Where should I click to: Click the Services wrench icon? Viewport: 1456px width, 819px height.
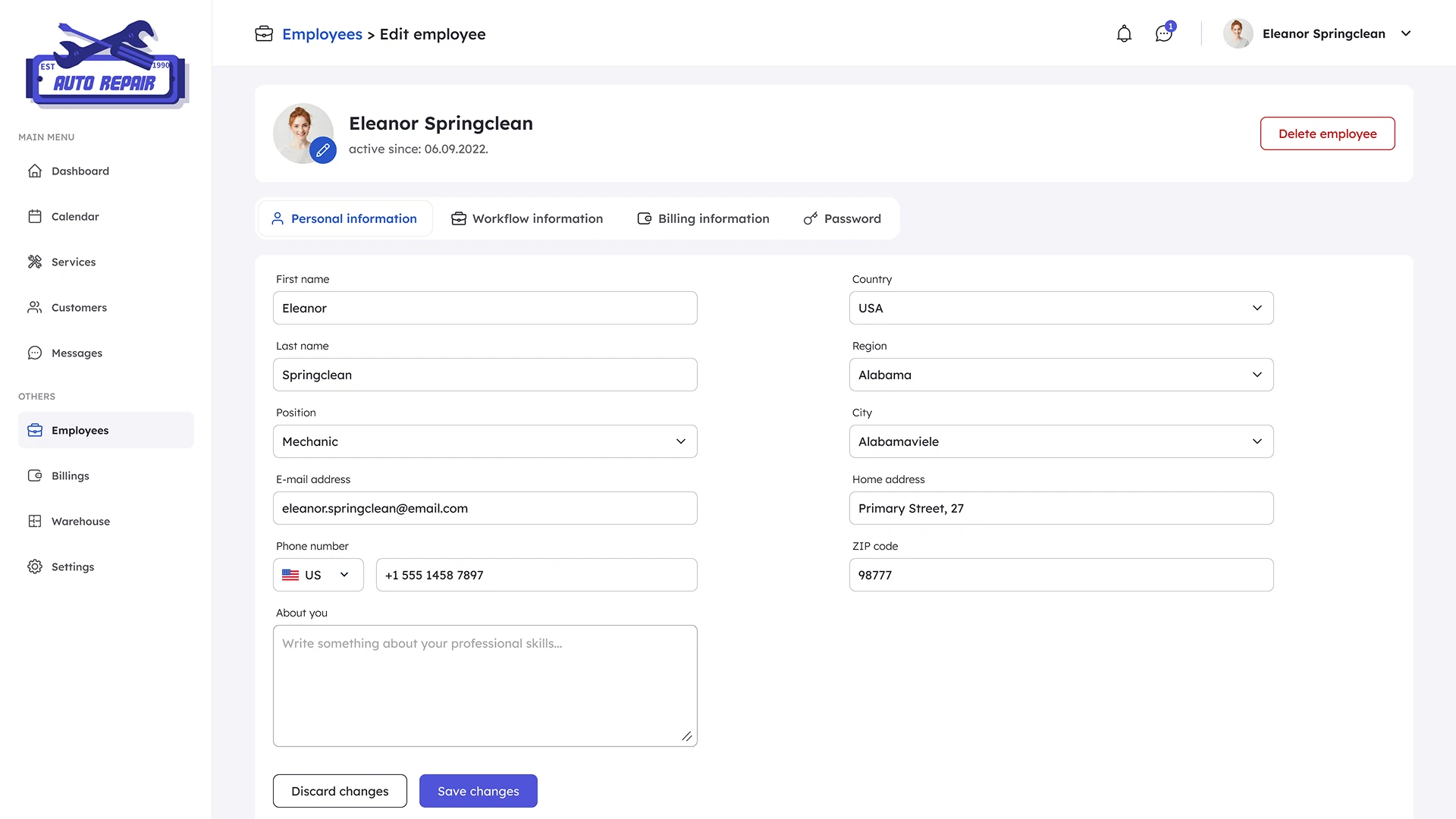pos(35,262)
